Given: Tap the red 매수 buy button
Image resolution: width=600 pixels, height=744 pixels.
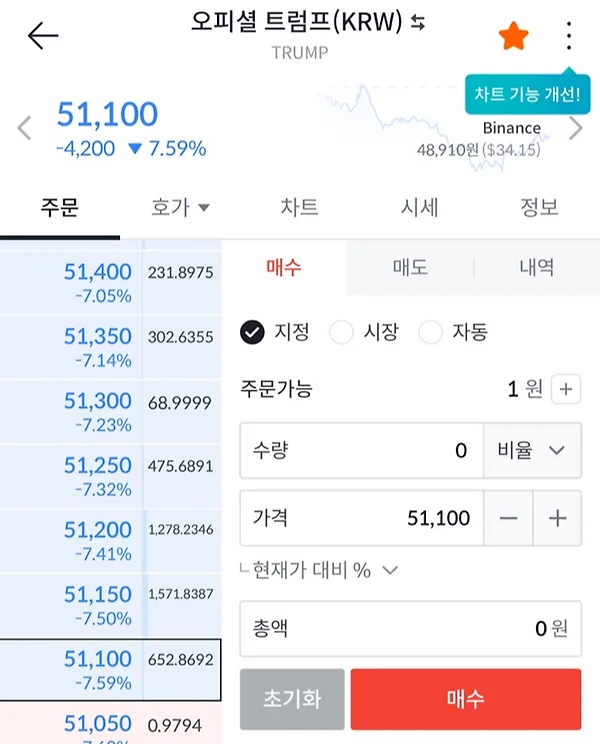Looking at the screenshot, I should (x=466, y=699).
